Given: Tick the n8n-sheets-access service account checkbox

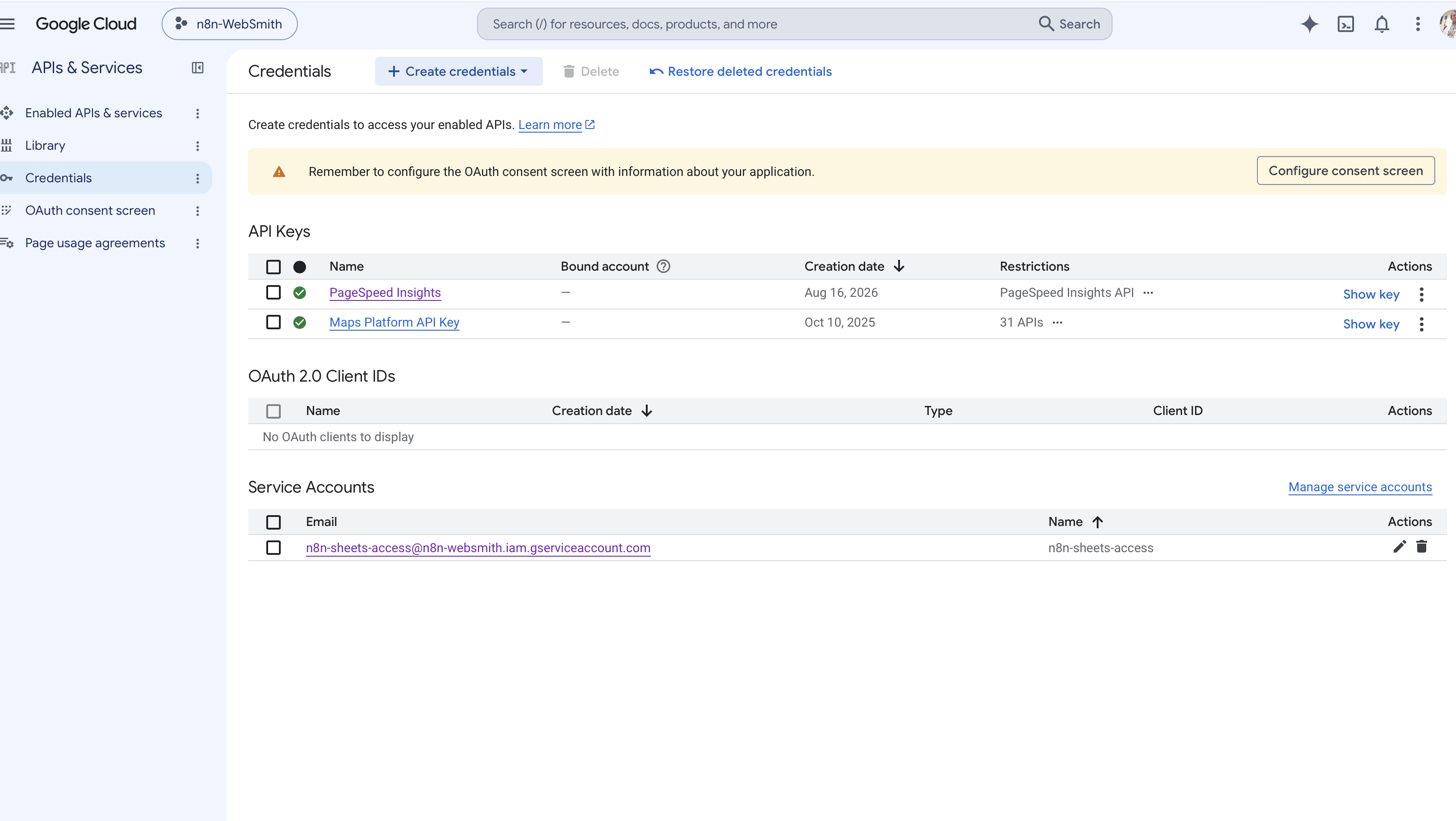Looking at the screenshot, I should (x=273, y=548).
